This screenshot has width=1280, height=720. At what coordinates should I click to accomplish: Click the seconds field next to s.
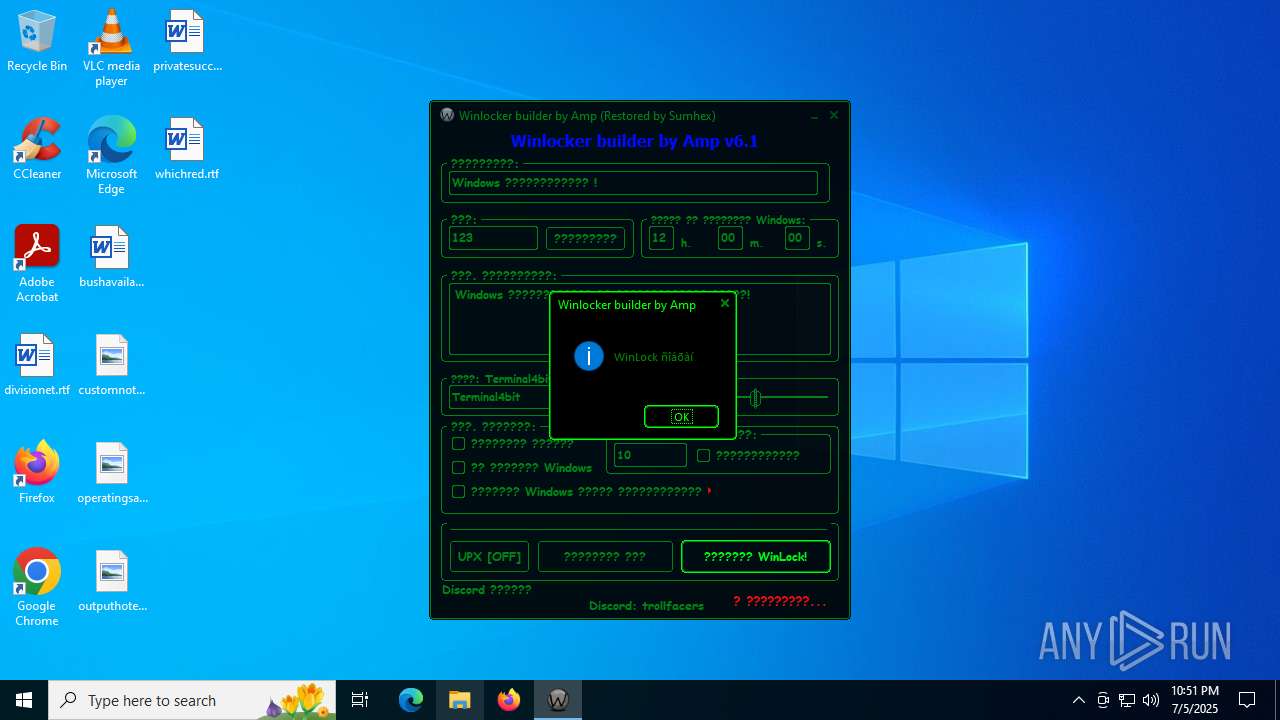point(796,238)
